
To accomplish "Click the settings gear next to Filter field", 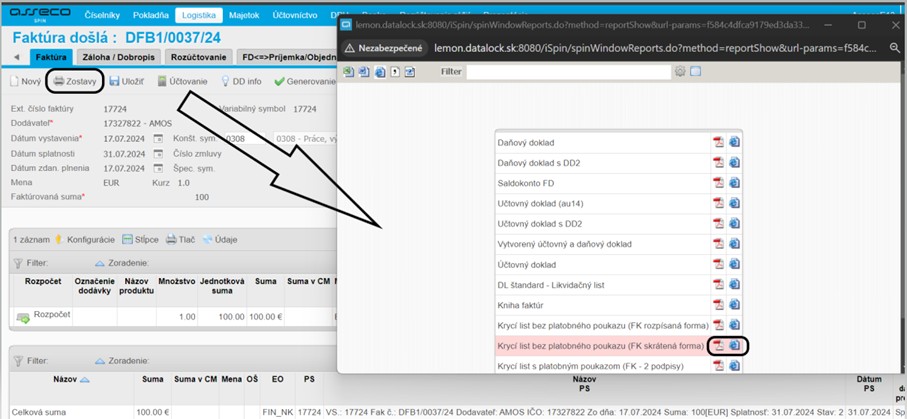I will coord(680,72).
